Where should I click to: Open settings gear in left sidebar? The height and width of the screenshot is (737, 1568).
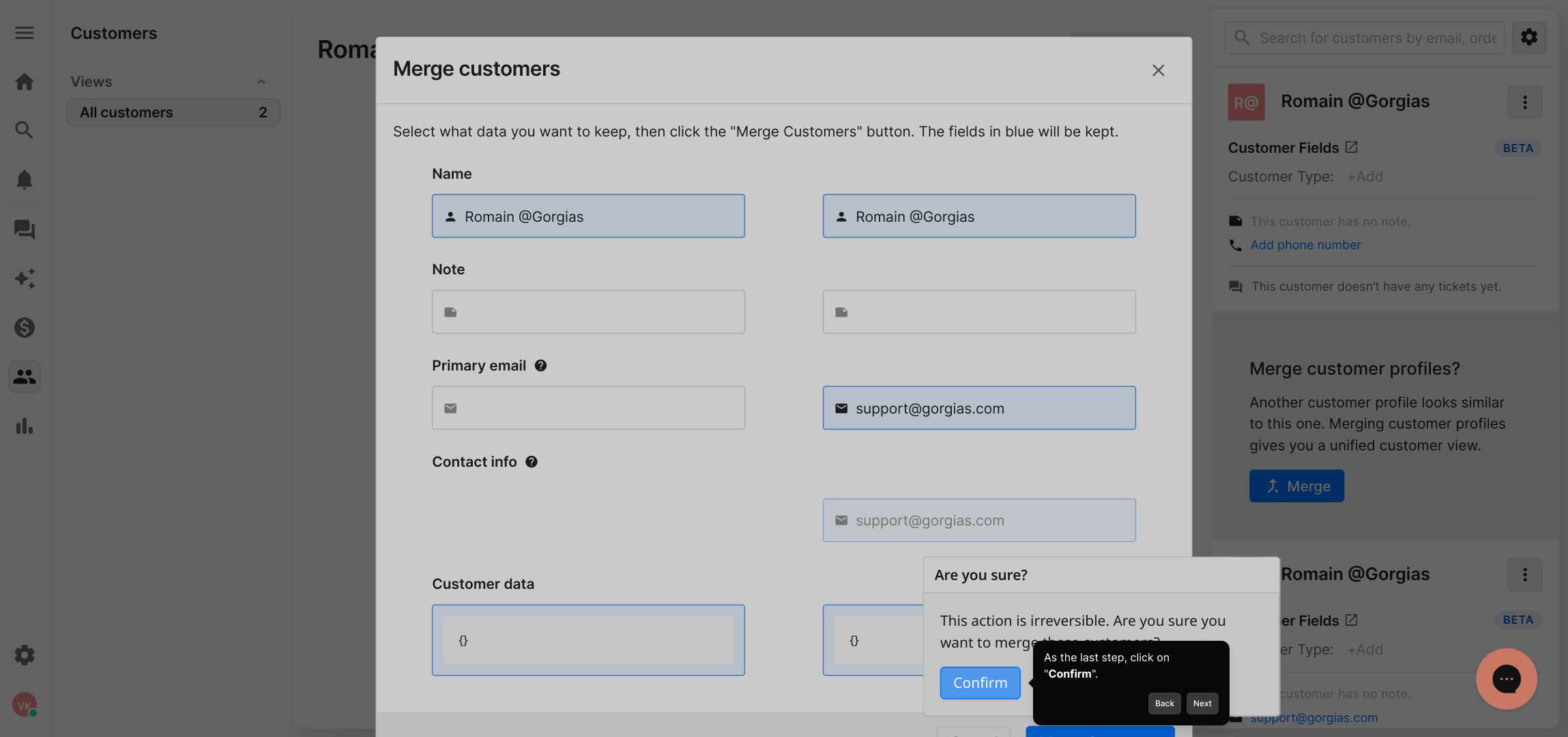pos(25,655)
